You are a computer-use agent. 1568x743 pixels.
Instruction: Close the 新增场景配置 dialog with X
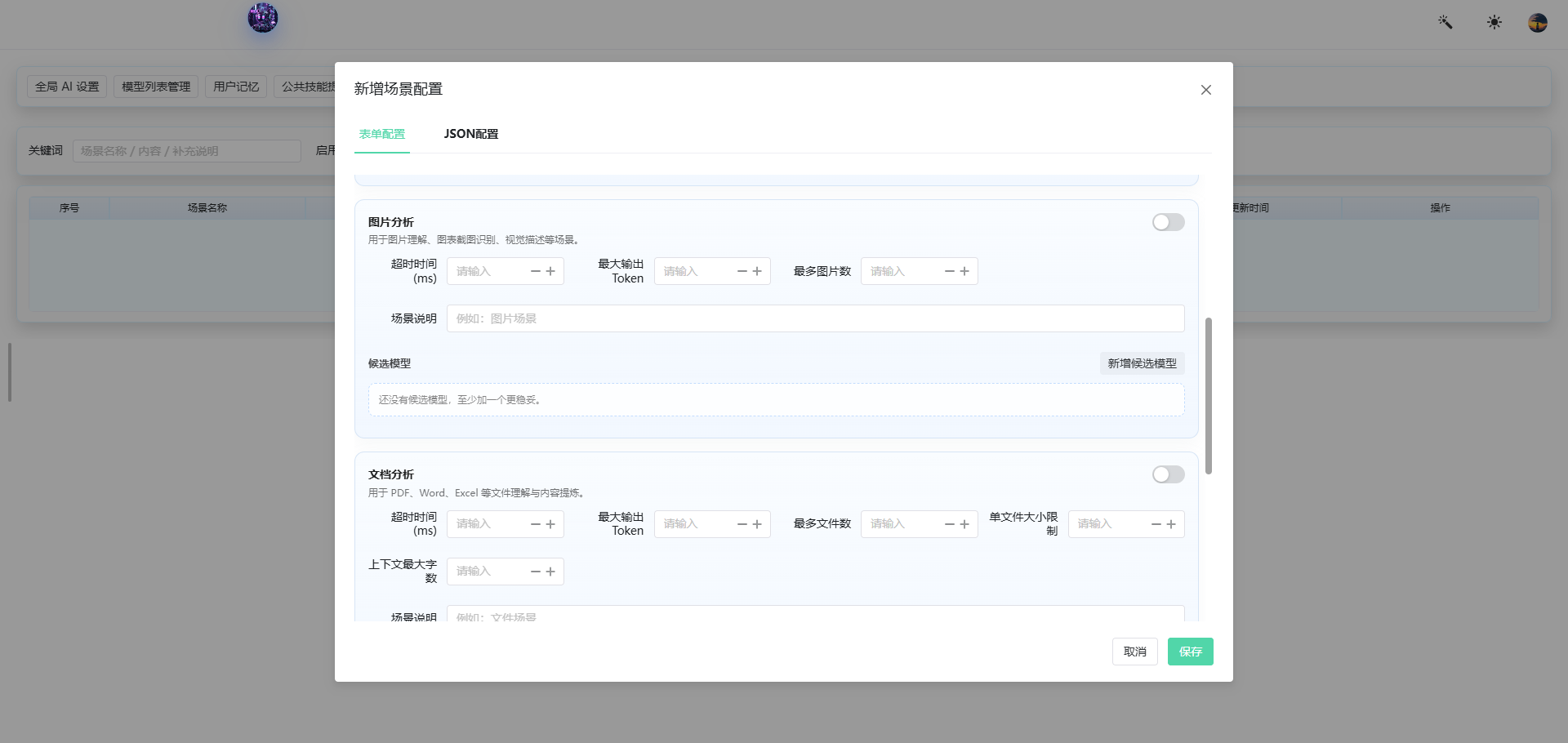point(1206,90)
